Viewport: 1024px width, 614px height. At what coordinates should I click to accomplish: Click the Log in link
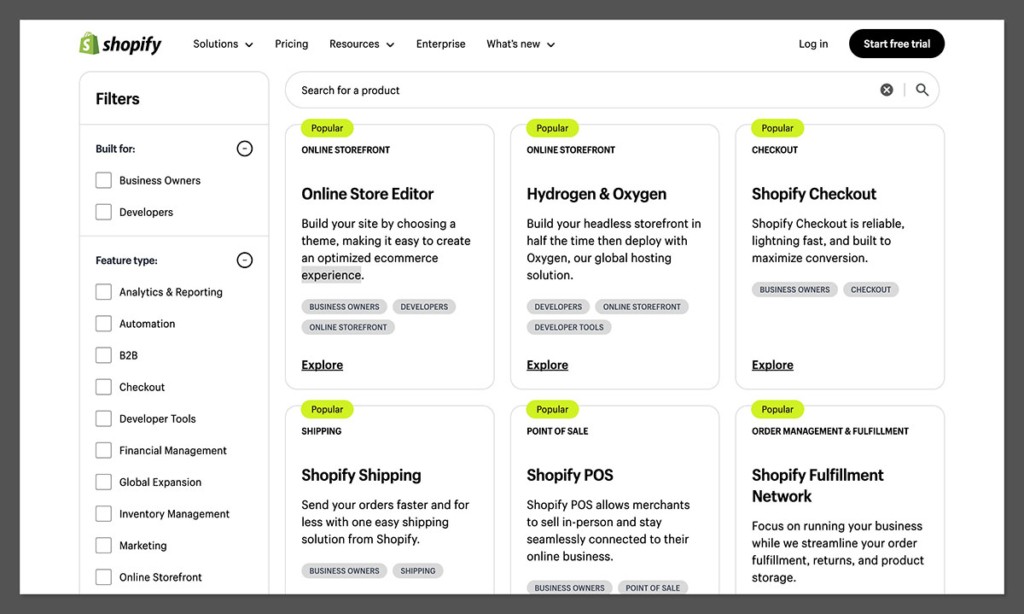tap(813, 43)
